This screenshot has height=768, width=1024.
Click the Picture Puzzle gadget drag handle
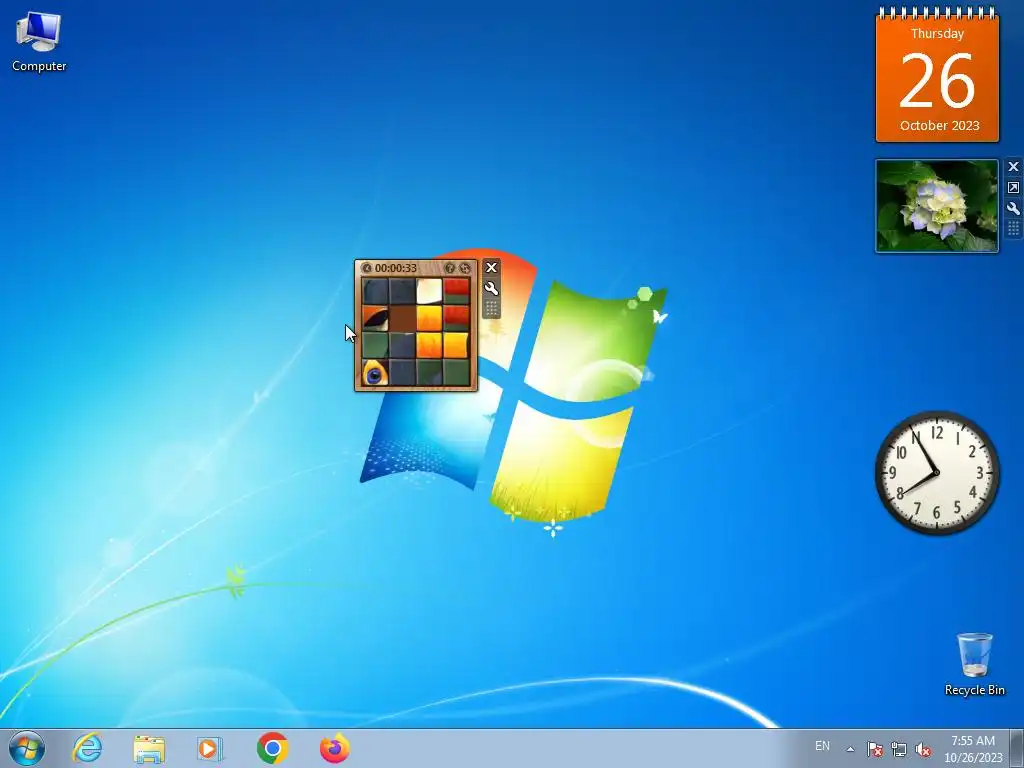(x=491, y=308)
